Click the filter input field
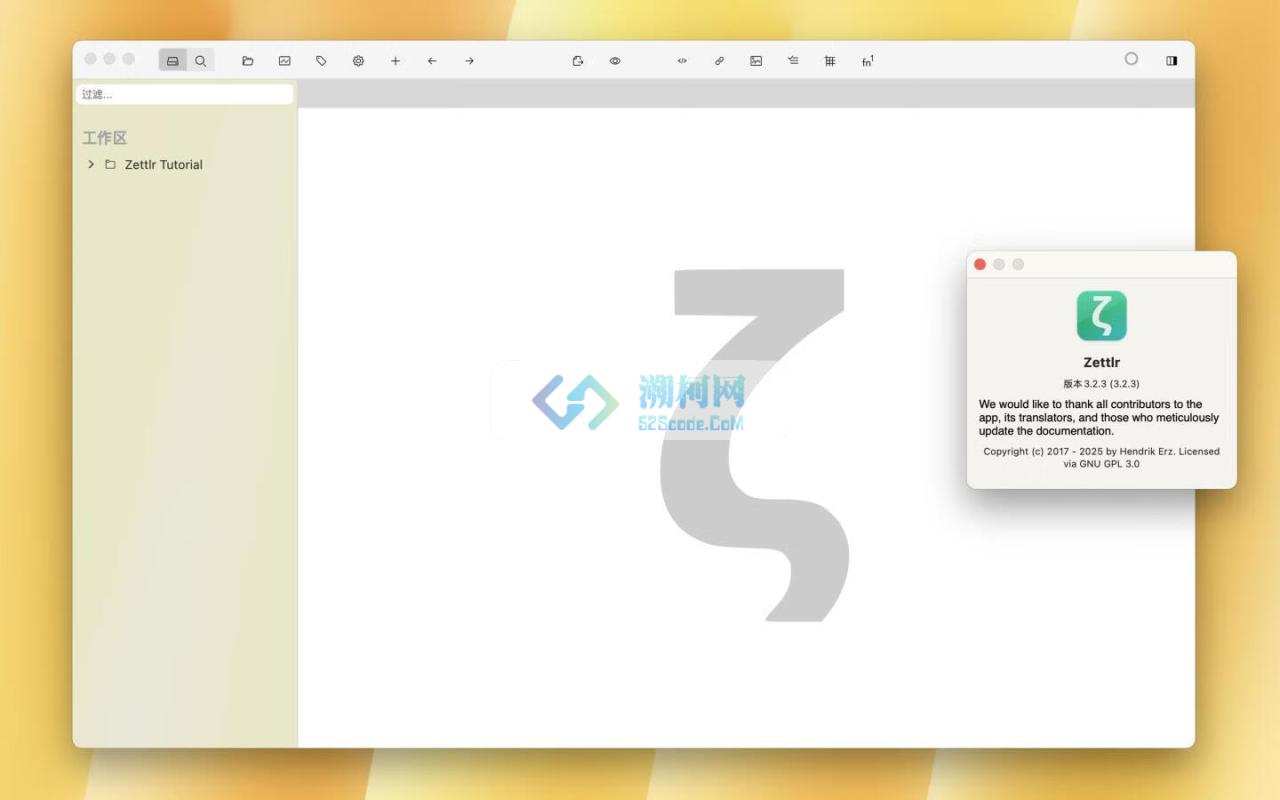Viewport: 1280px width, 800px height. (x=185, y=94)
